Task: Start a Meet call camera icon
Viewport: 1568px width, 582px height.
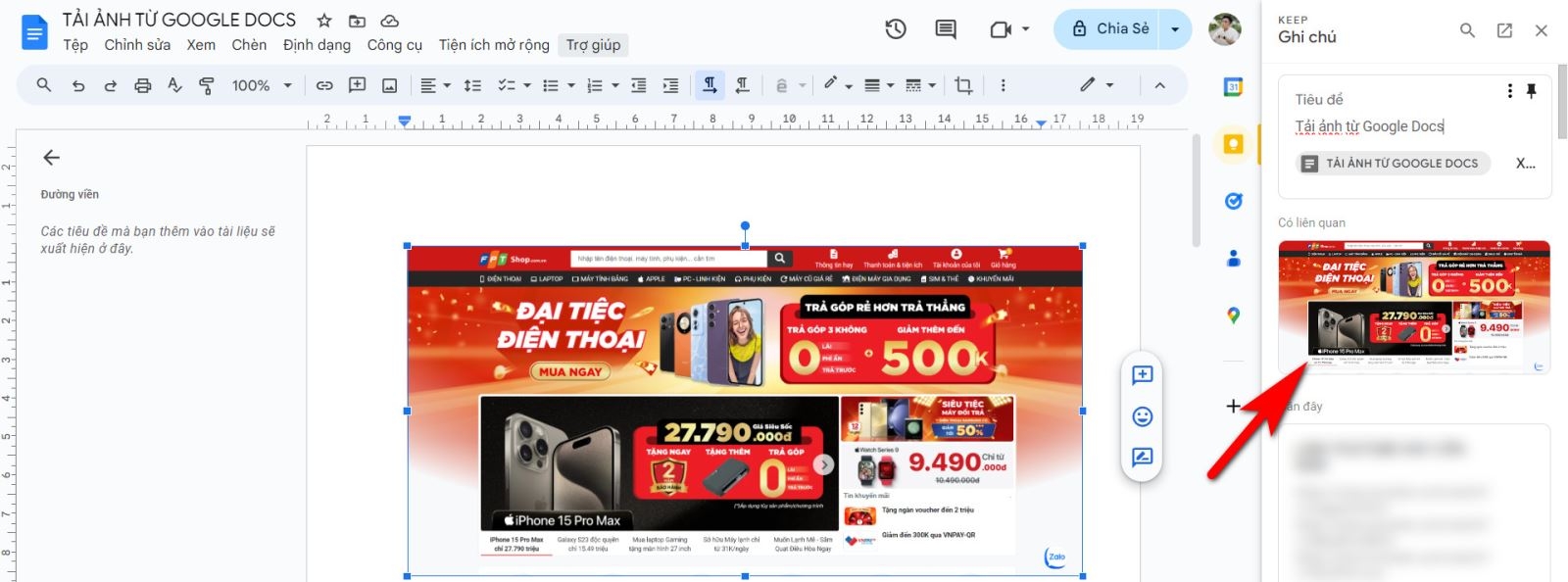Action: click(x=1001, y=29)
